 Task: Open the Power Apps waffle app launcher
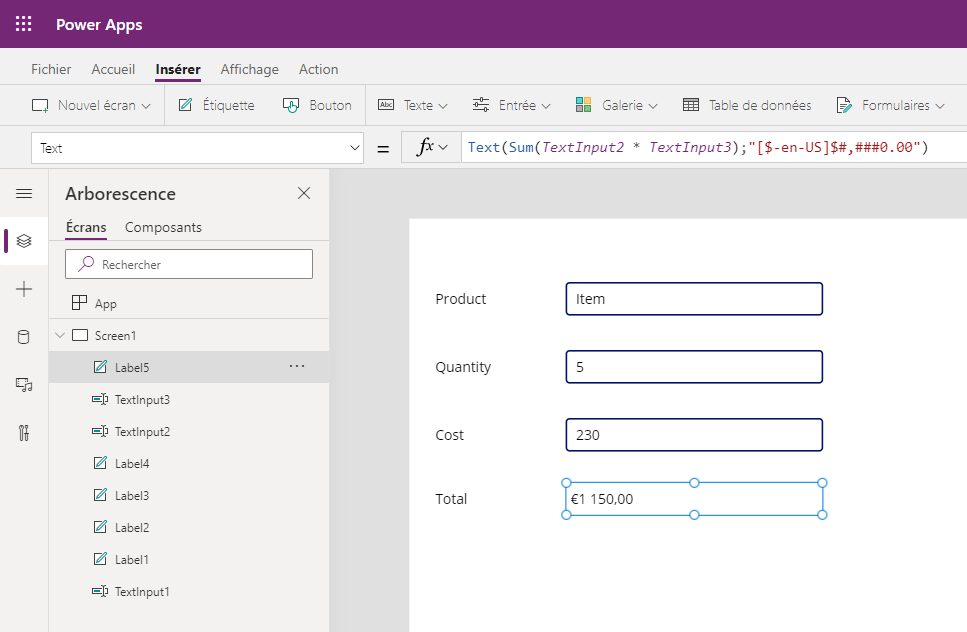pos(24,24)
